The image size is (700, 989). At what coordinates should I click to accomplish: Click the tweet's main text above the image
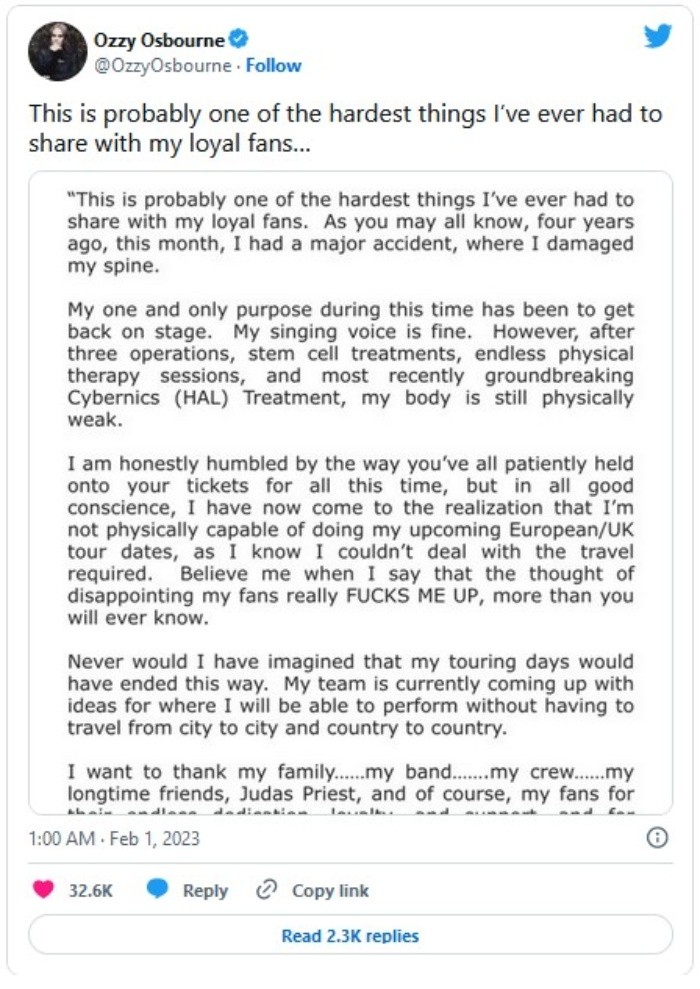pos(345,128)
